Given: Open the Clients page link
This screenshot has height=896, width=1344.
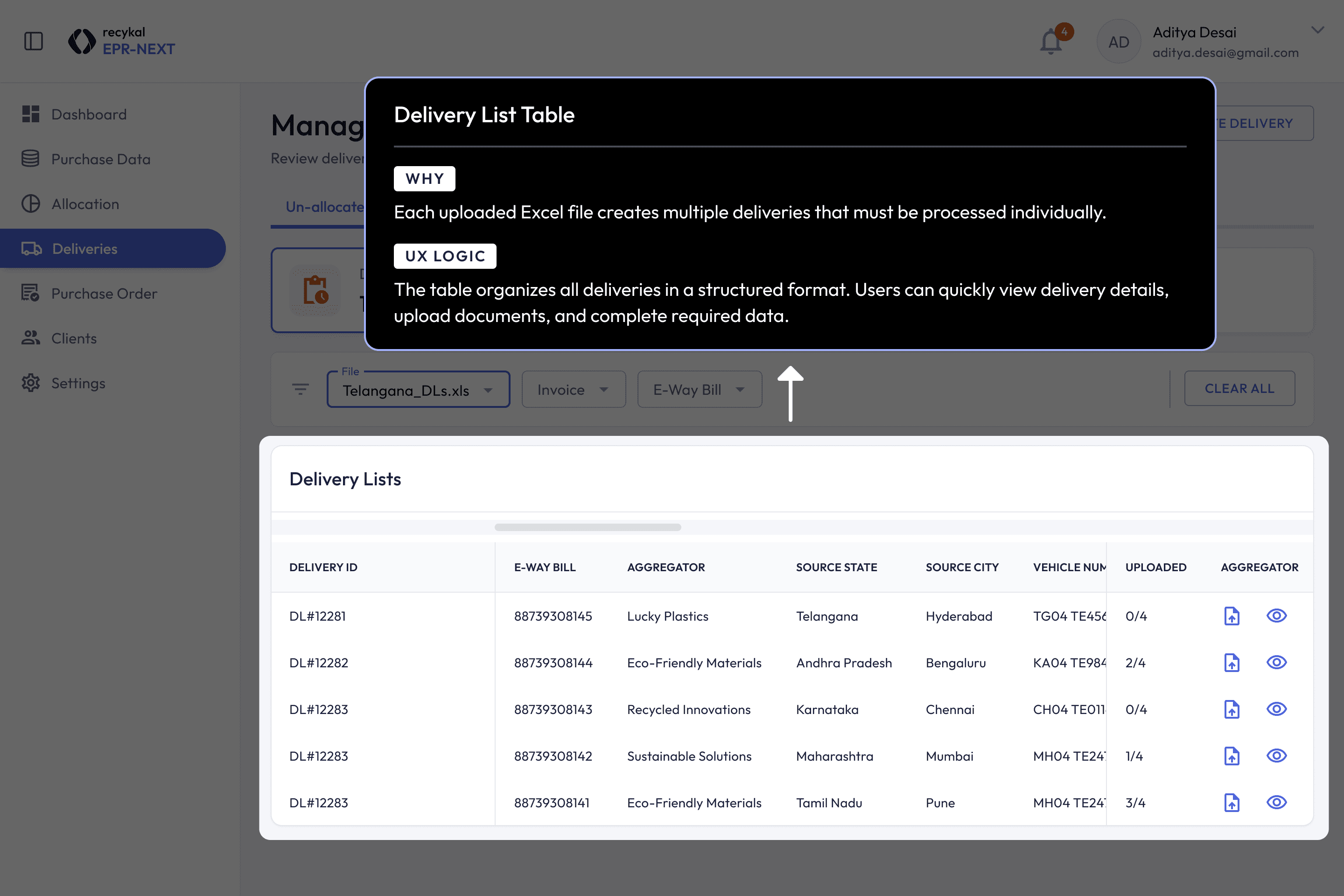Looking at the screenshot, I should [x=74, y=338].
